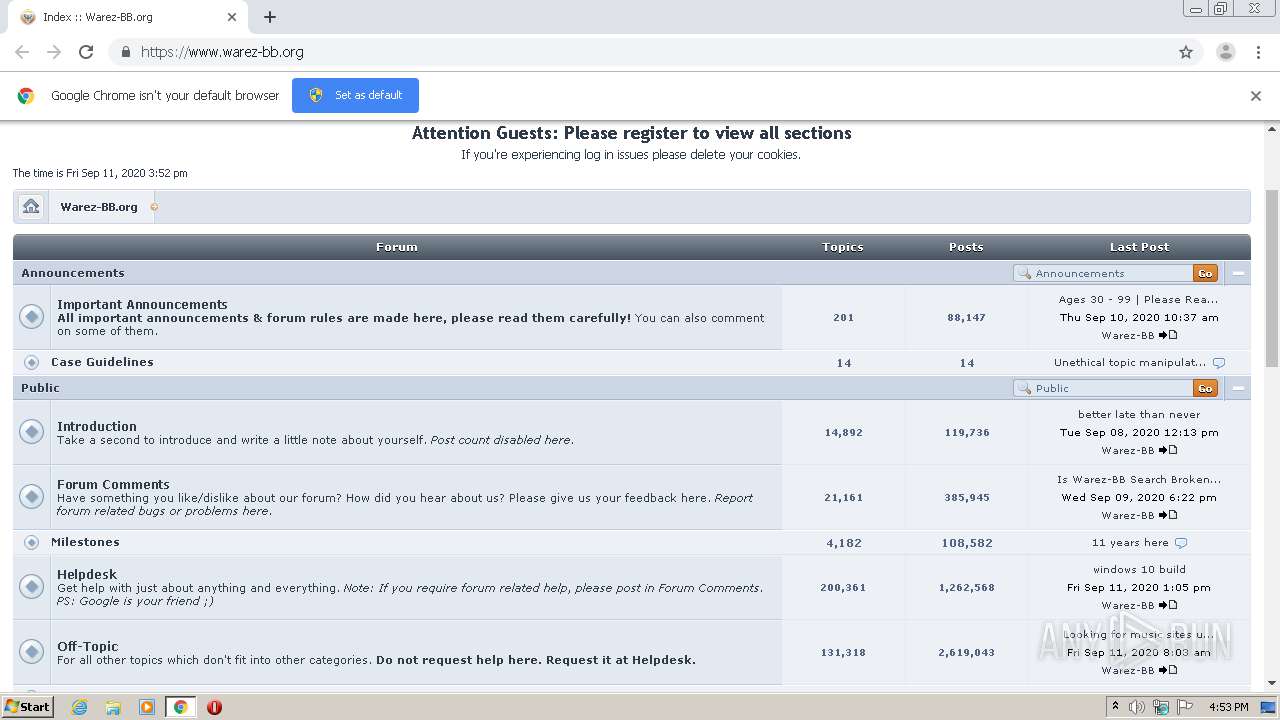View site security lock info

(x=125, y=52)
